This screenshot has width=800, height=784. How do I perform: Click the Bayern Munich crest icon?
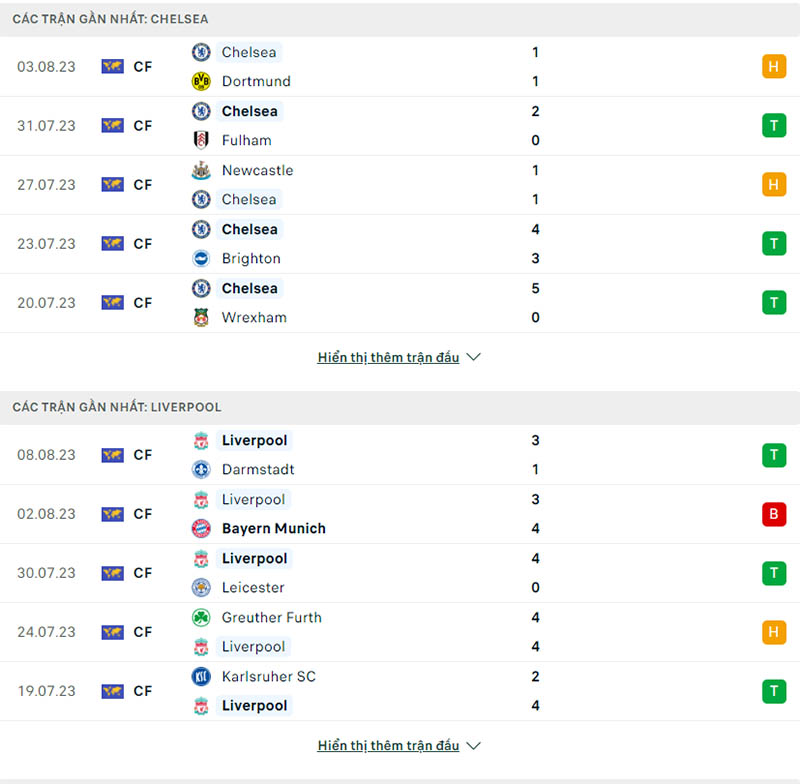point(201,528)
